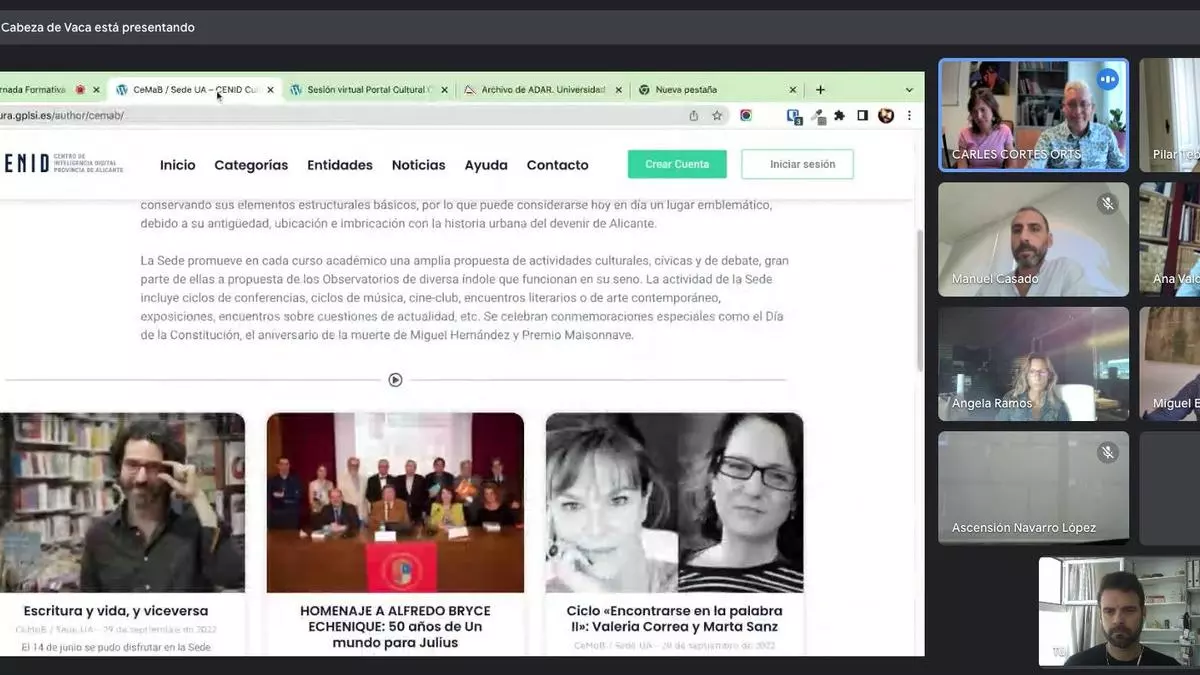This screenshot has height=675, width=1200.
Task: Expand the tab search chevron dropdown
Action: click(908, 90)
